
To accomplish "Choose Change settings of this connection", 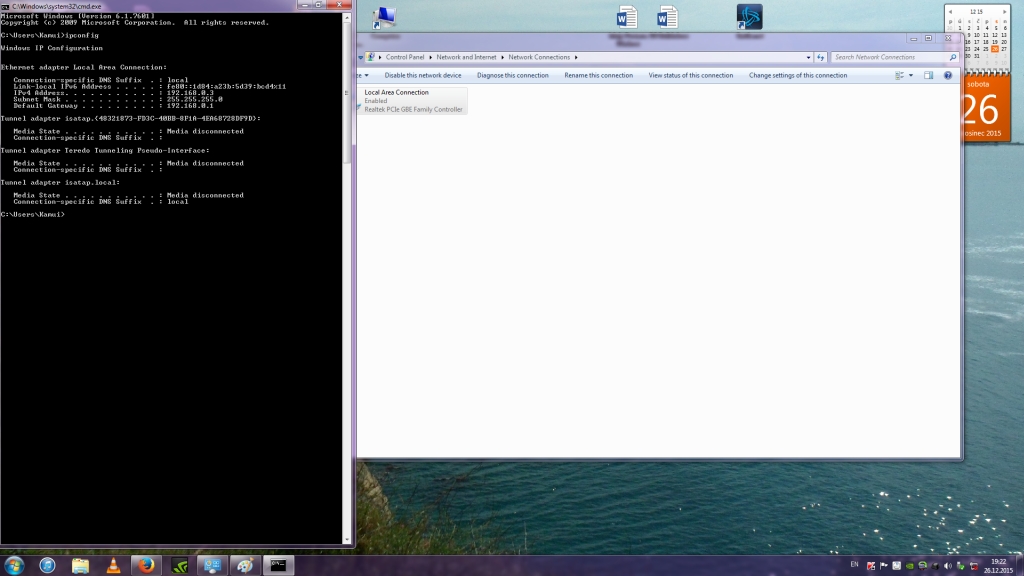I will click(x=798, y=75).
